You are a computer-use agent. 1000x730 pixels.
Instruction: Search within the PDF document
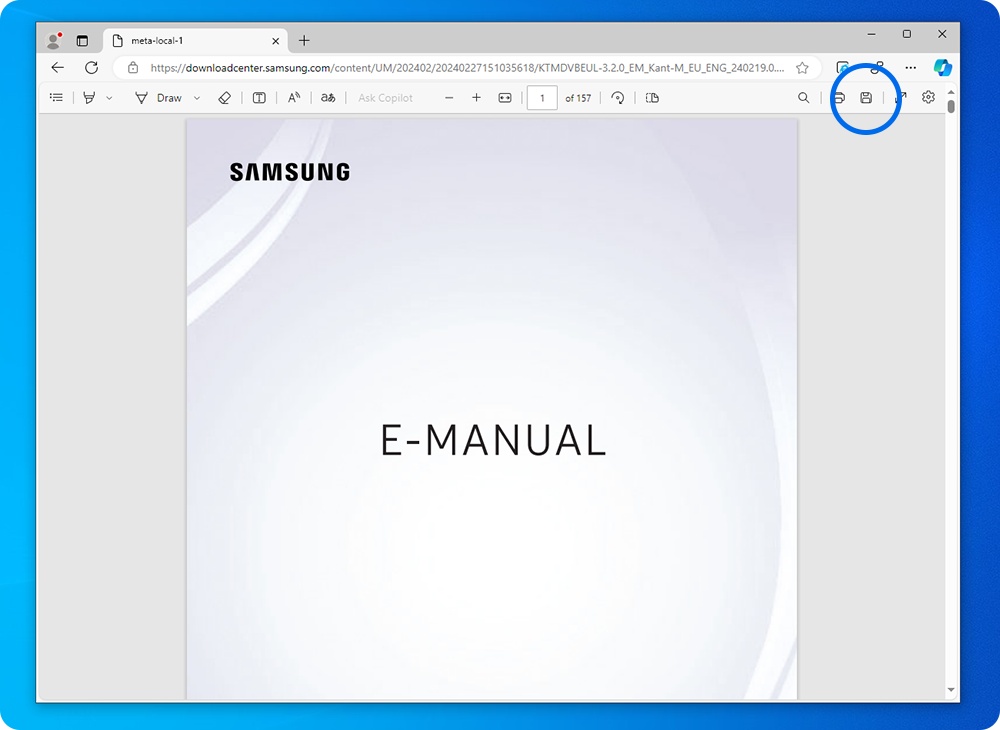click(803, 97)
